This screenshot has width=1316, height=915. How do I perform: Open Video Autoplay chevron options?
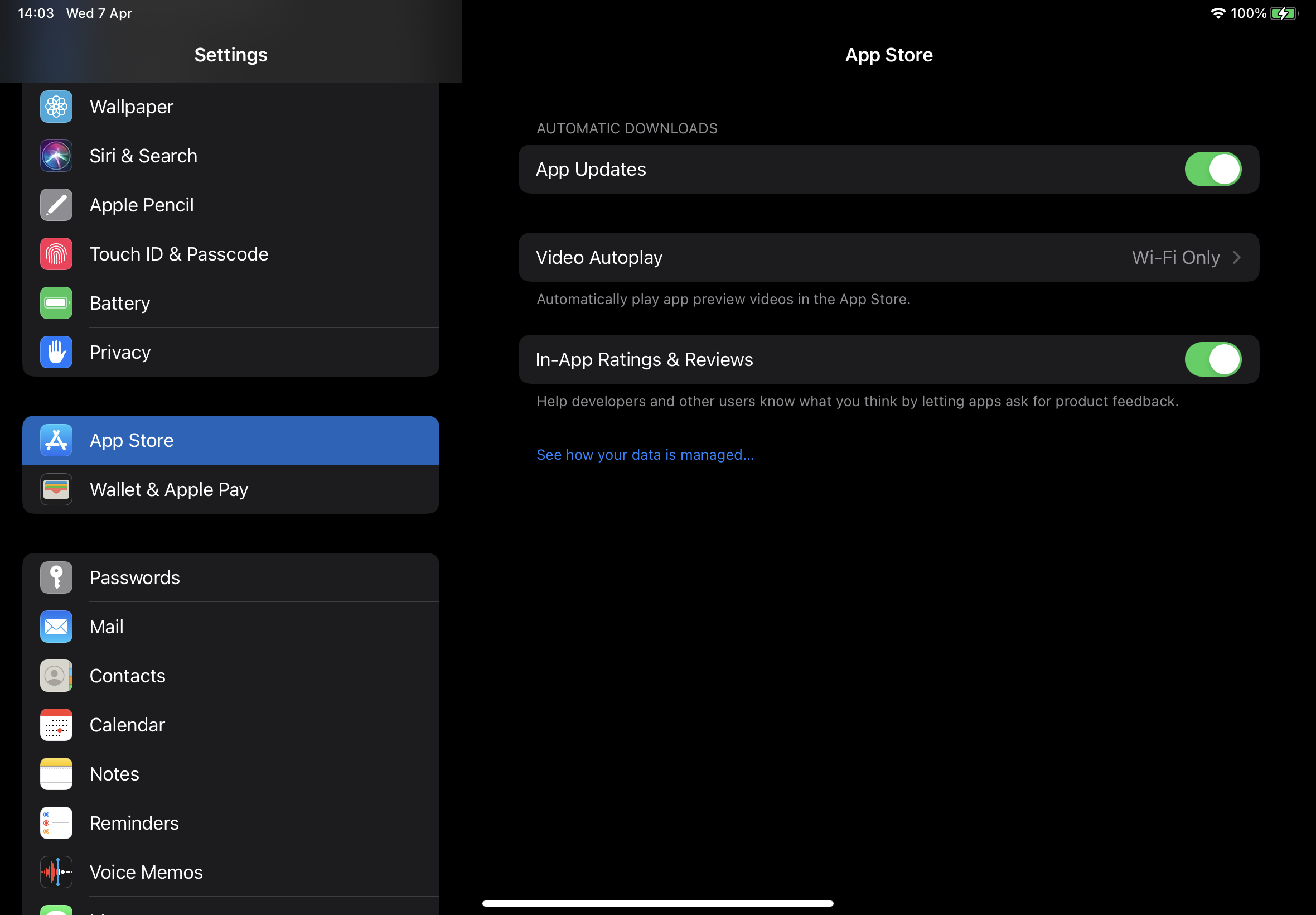click(x=1236, y=257)
